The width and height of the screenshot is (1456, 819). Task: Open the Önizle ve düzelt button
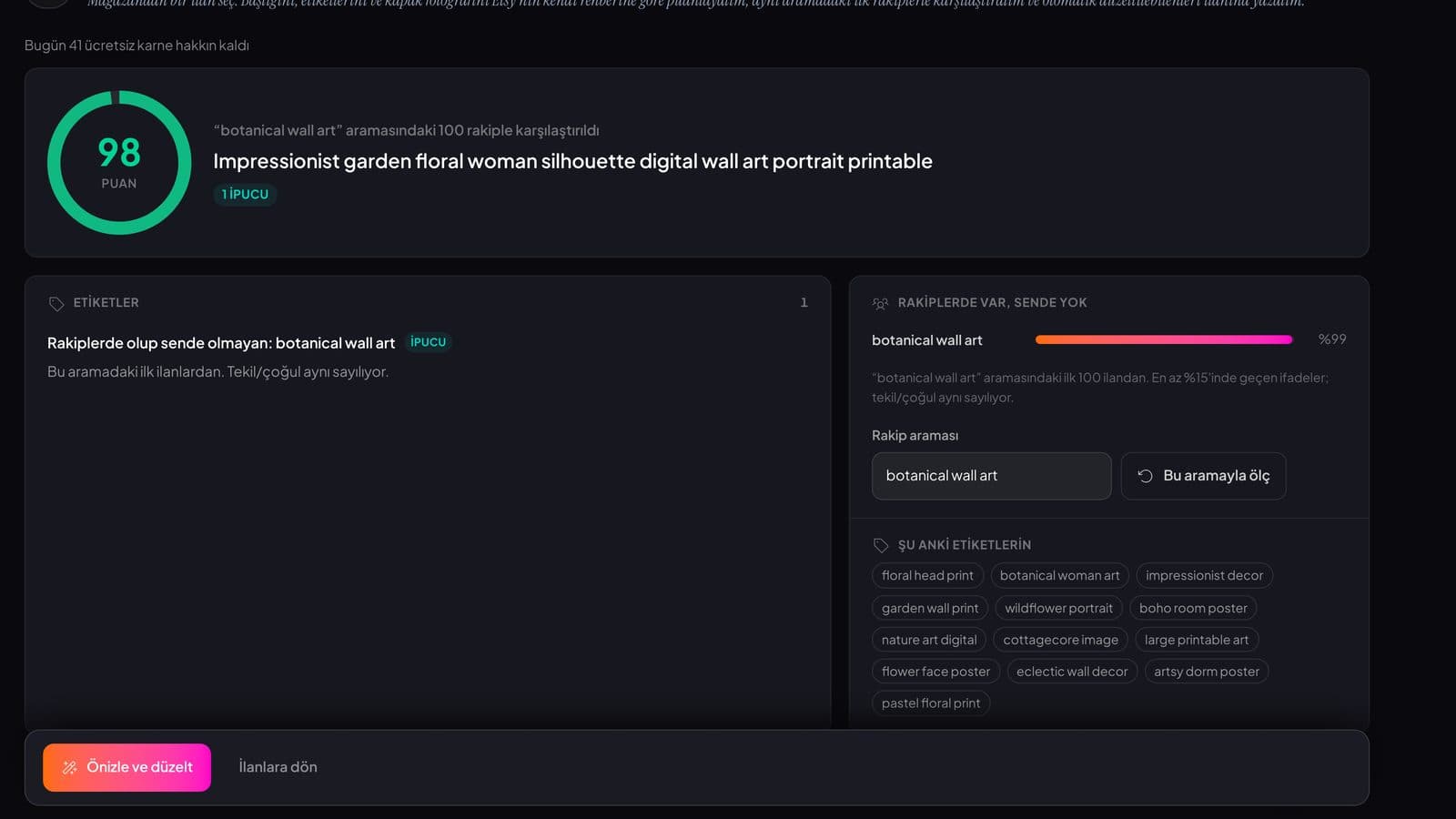point(126,767)
